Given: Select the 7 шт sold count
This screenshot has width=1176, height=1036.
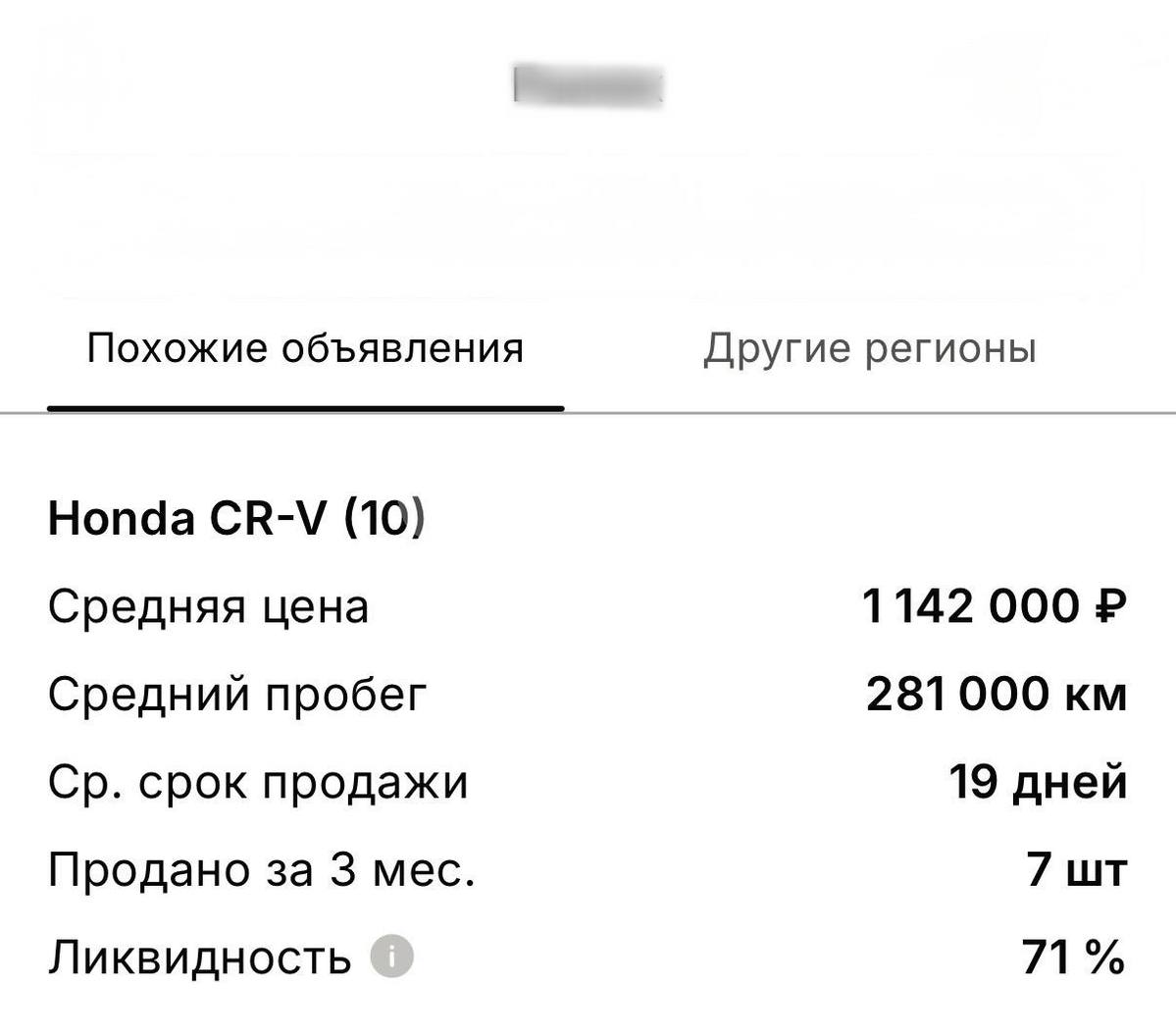Looking at the screenshot, I should [1074, 868].
